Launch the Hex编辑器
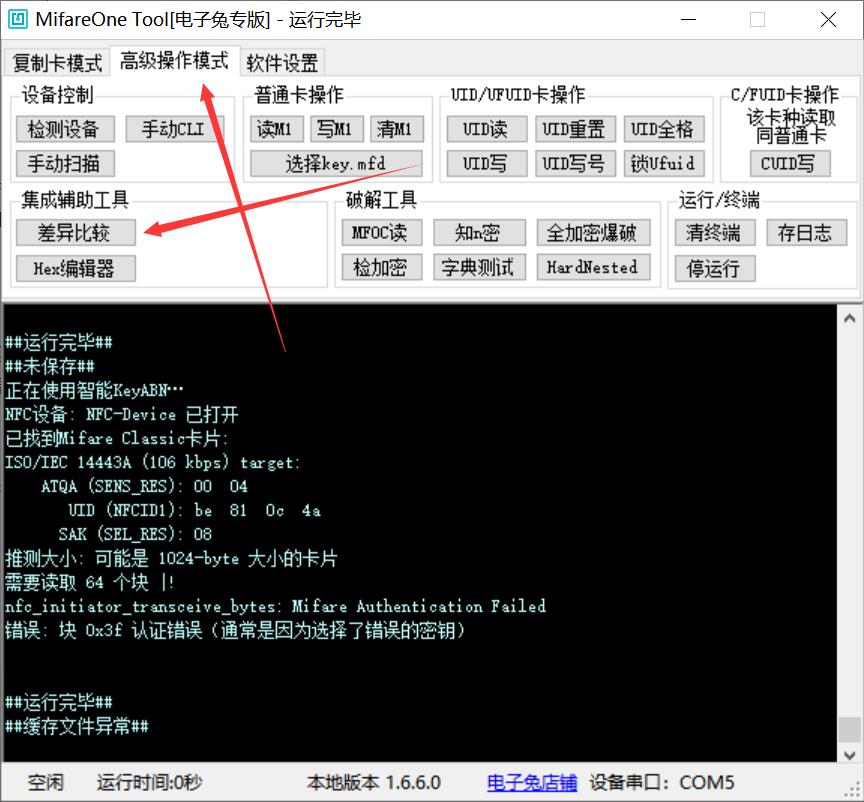Screen dimensions: 864x802 click(x=75, y=268)
